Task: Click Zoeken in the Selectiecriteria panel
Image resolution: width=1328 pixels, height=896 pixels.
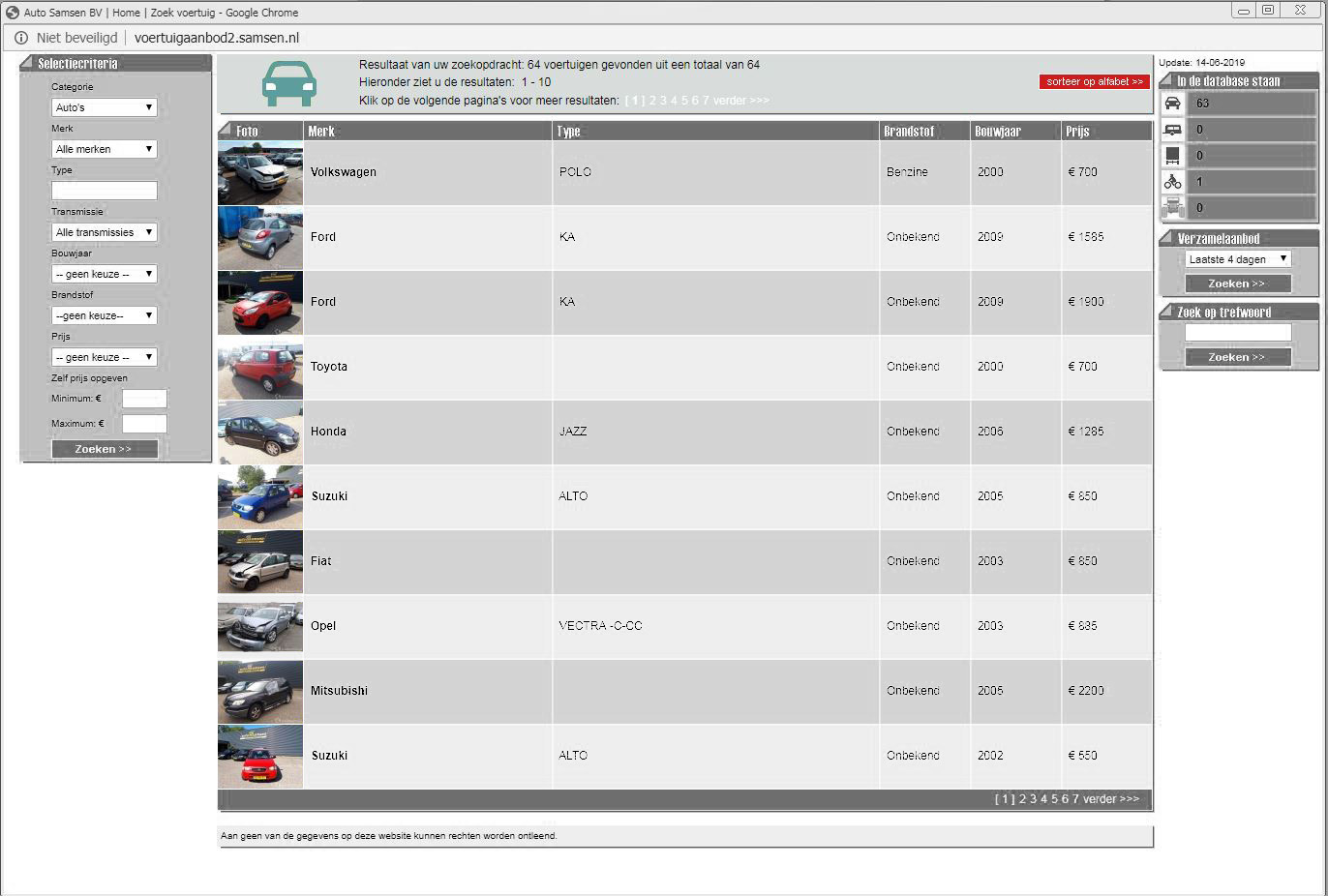Action: (105, 449)
